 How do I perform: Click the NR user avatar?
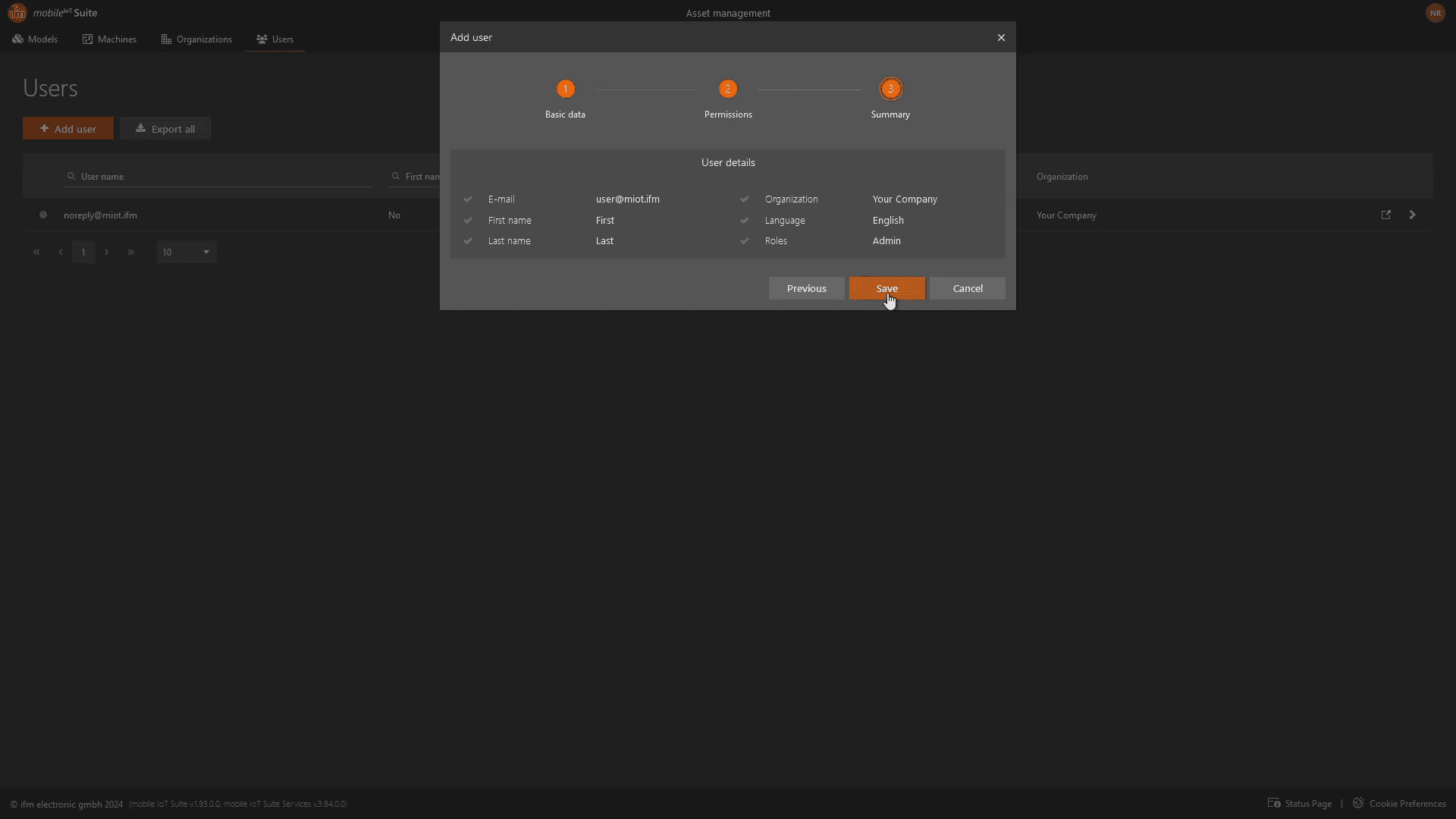[x=1435, y=13]
